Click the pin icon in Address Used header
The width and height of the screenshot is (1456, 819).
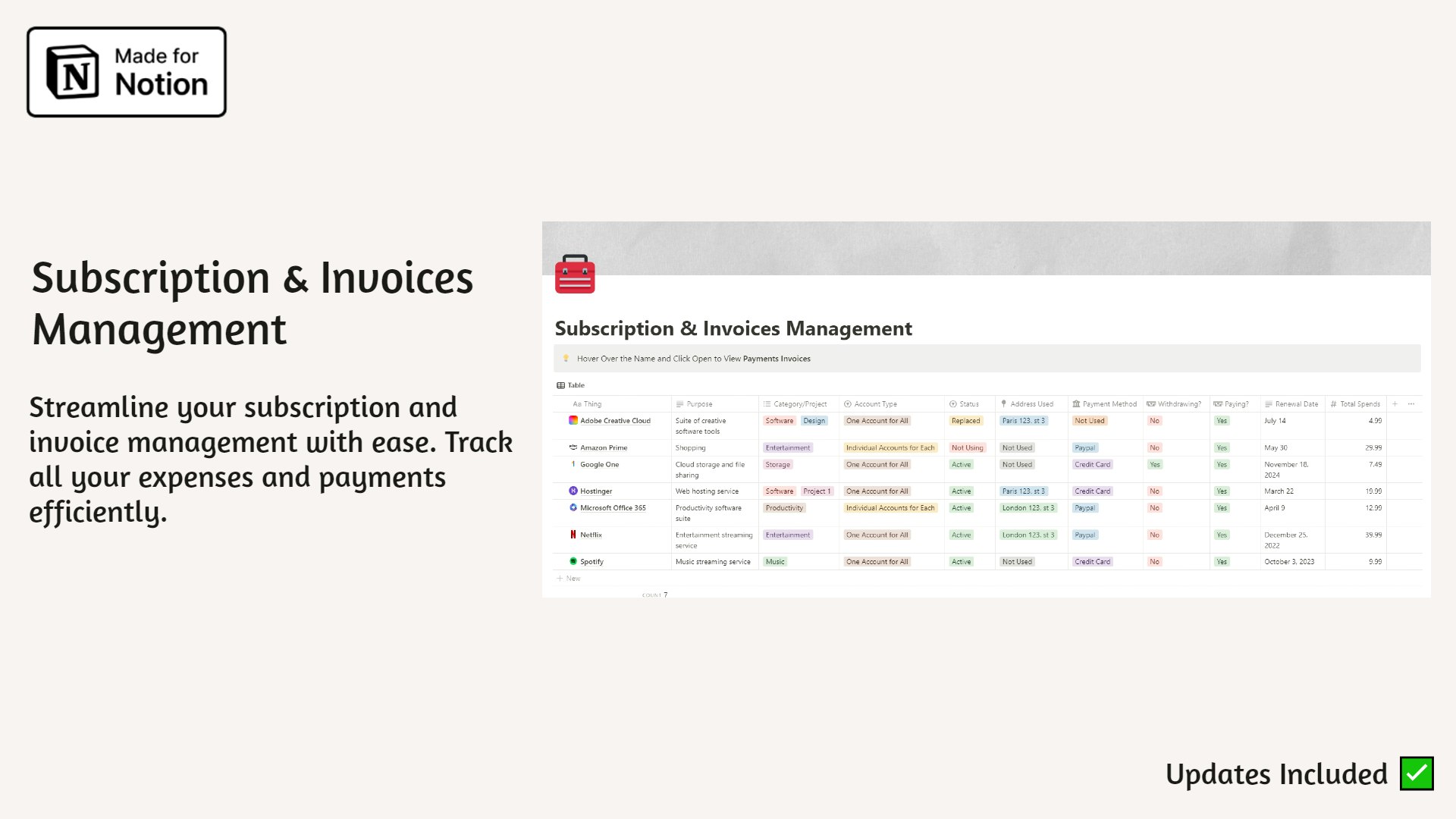1003,403
